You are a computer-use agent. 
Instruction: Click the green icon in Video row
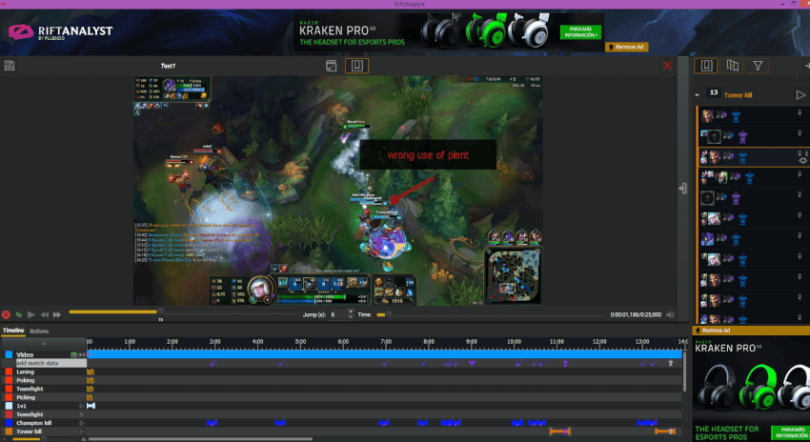point(74,355)
